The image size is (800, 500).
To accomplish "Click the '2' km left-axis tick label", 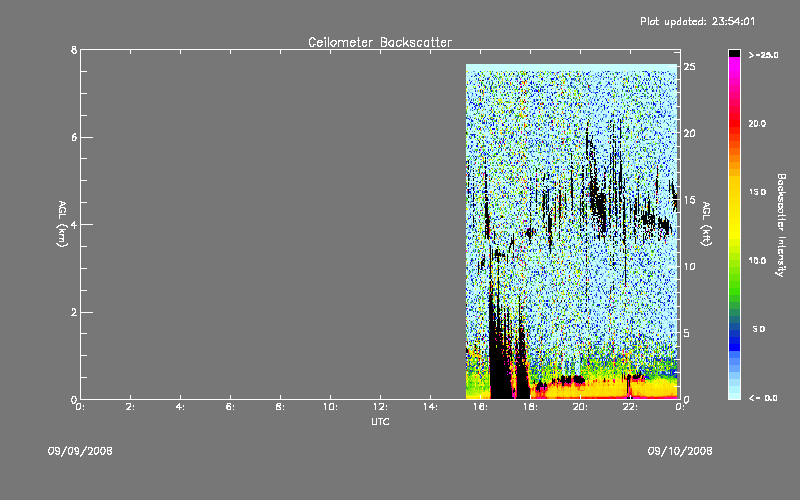I will tap(74, 312).
